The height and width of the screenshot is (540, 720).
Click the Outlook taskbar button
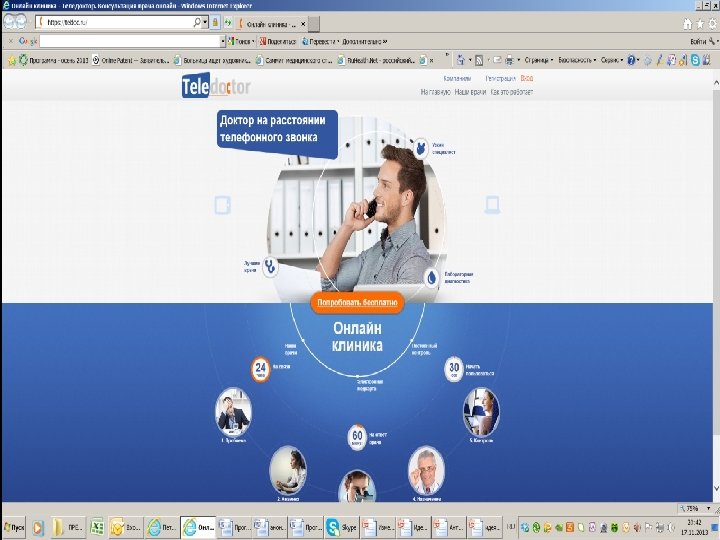[126, 528]
